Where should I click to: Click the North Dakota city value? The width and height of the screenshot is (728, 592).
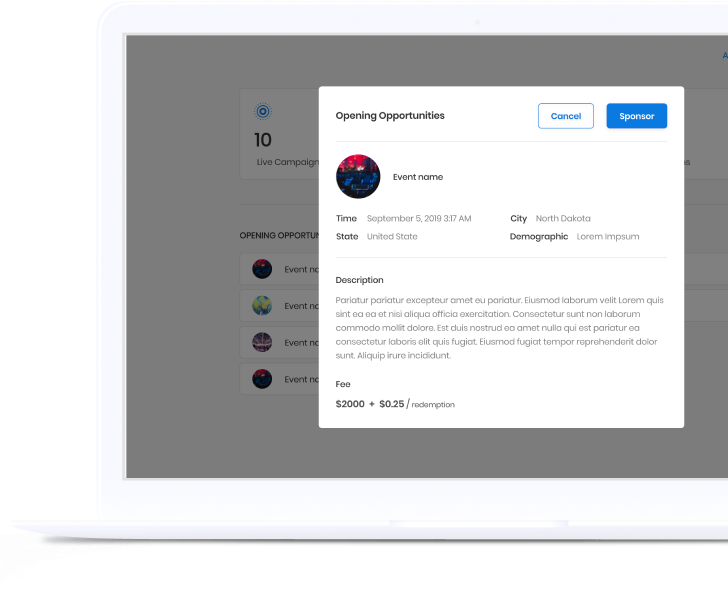[563, 218]
